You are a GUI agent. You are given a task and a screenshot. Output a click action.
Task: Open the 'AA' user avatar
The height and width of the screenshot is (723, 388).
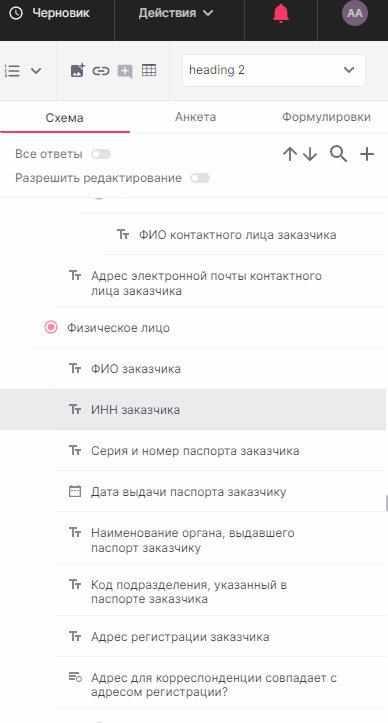click(x=355, y=13)
